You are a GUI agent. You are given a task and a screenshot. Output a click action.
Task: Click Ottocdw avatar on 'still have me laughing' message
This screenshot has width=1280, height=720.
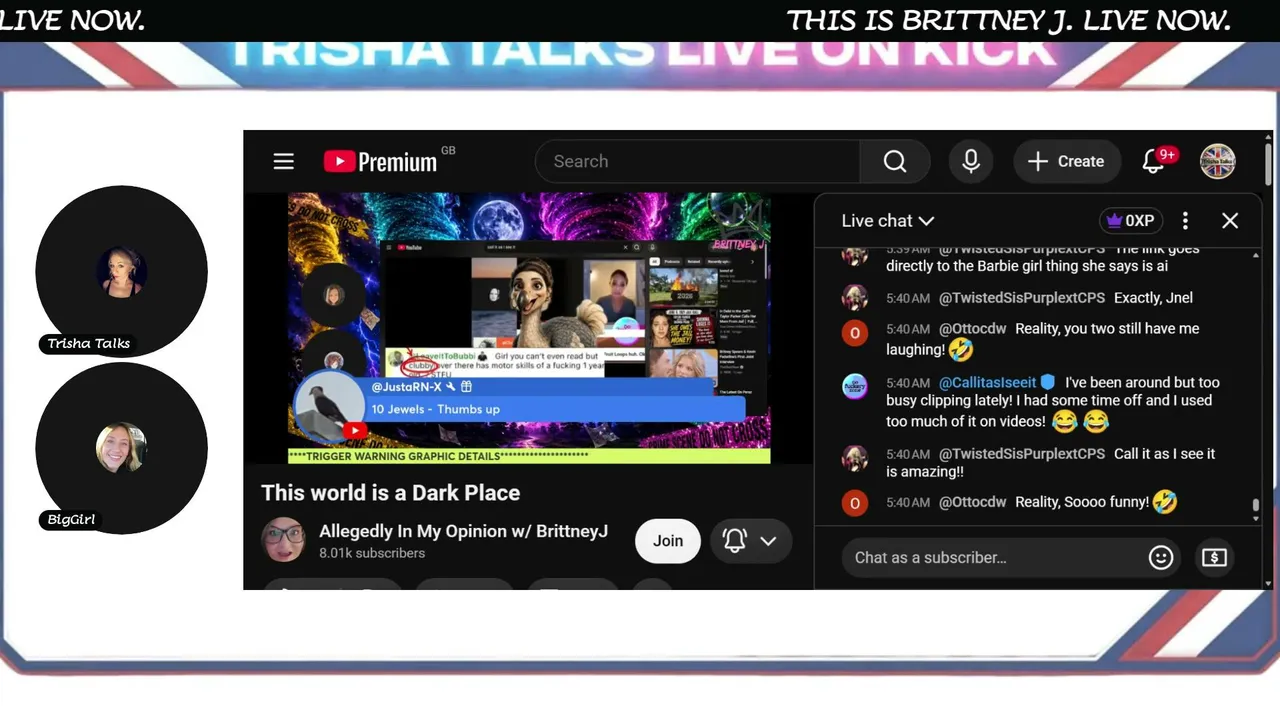855,333
